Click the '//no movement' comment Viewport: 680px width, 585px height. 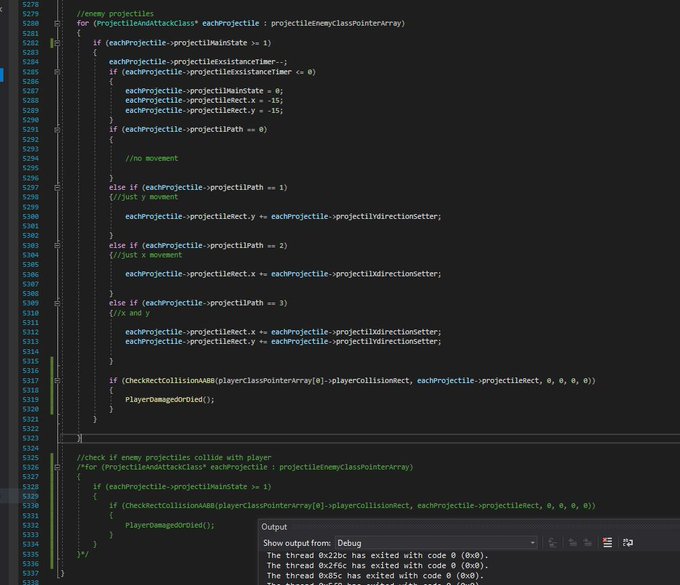pos(151,159)
